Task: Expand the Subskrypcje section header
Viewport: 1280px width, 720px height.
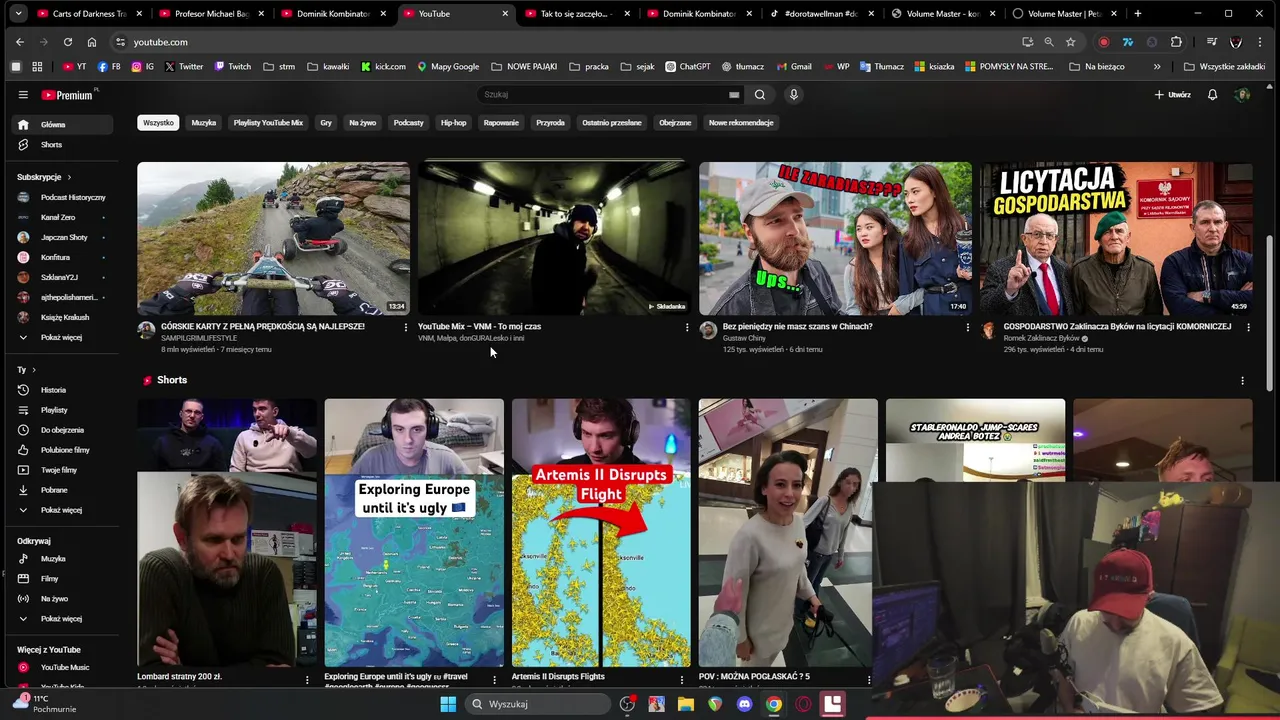Action: [x=44, y=177]
